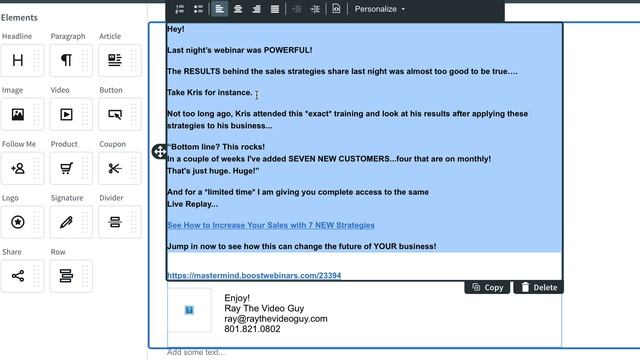Click the 'That's just huge. Huge!' line

pyautogui.click(x=213, y=171)
